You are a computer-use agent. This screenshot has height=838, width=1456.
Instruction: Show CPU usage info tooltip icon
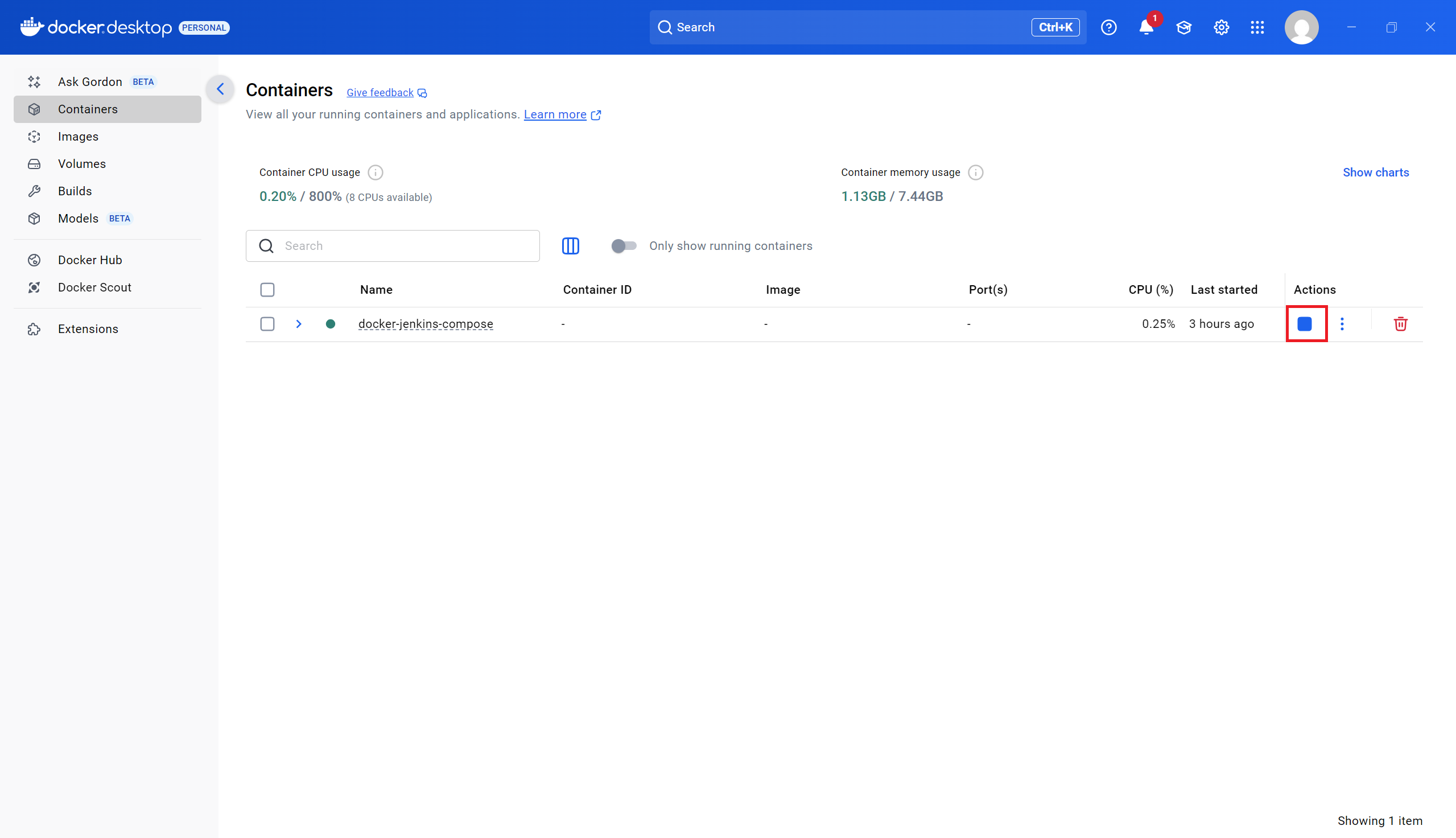point(376,172)
